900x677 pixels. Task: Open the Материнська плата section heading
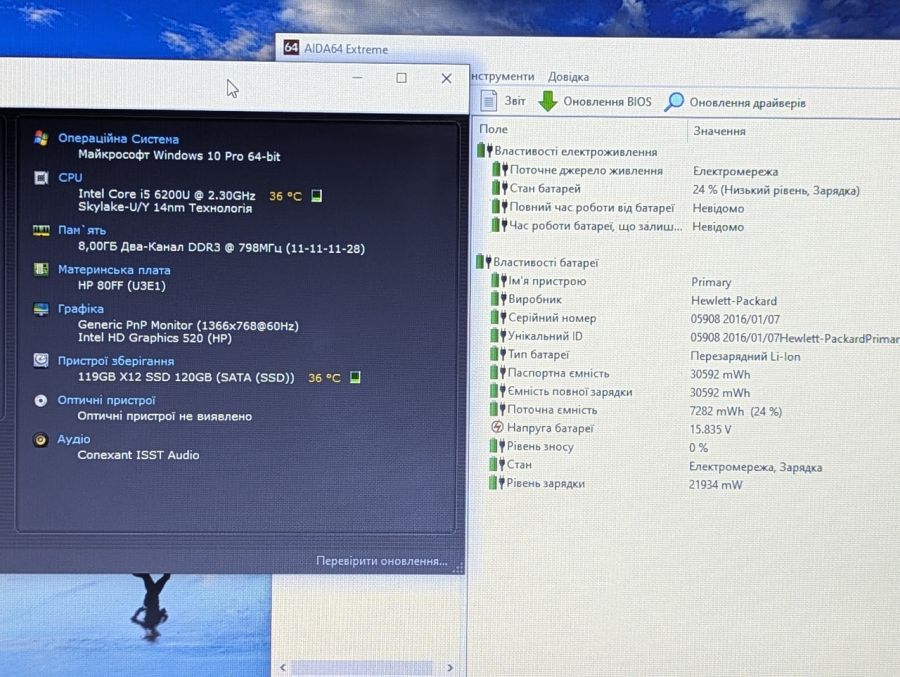coord(114,270)
